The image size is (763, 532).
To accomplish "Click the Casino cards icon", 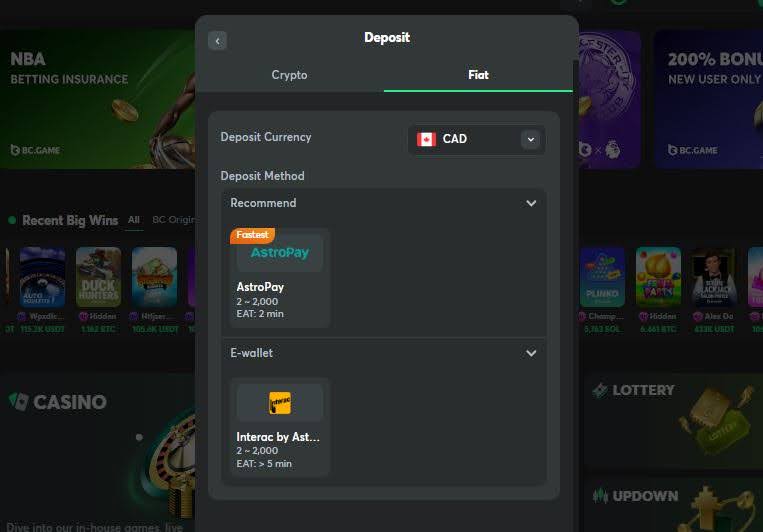I will coord(19,402).
